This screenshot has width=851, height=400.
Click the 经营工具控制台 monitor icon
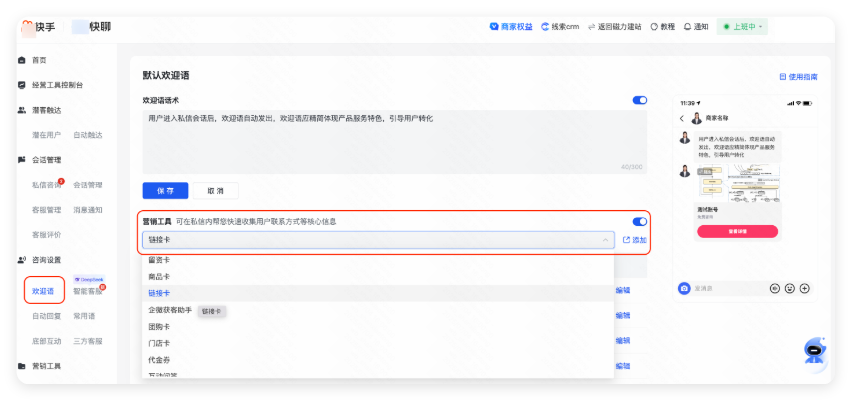coord(22,85)
